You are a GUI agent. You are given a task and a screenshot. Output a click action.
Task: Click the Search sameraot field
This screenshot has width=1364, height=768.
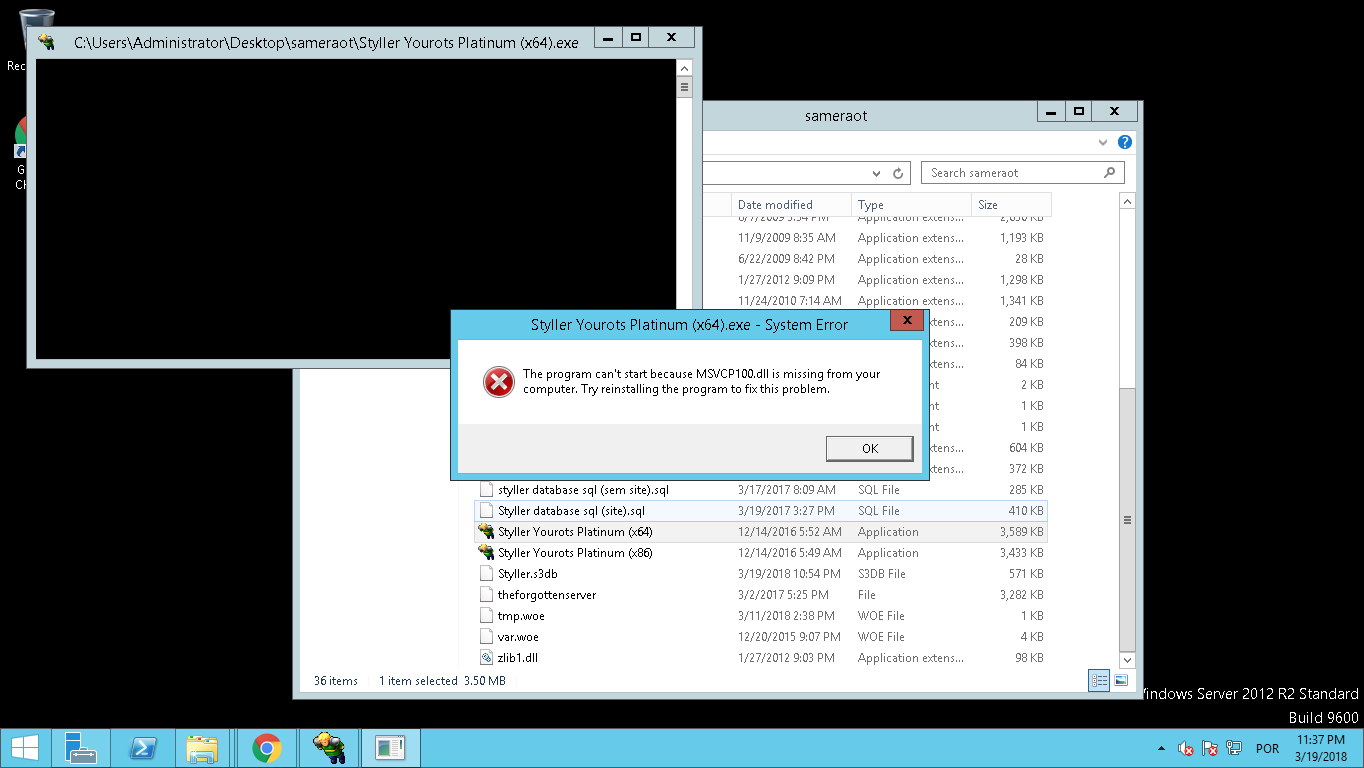click(x=1022, y=173)
